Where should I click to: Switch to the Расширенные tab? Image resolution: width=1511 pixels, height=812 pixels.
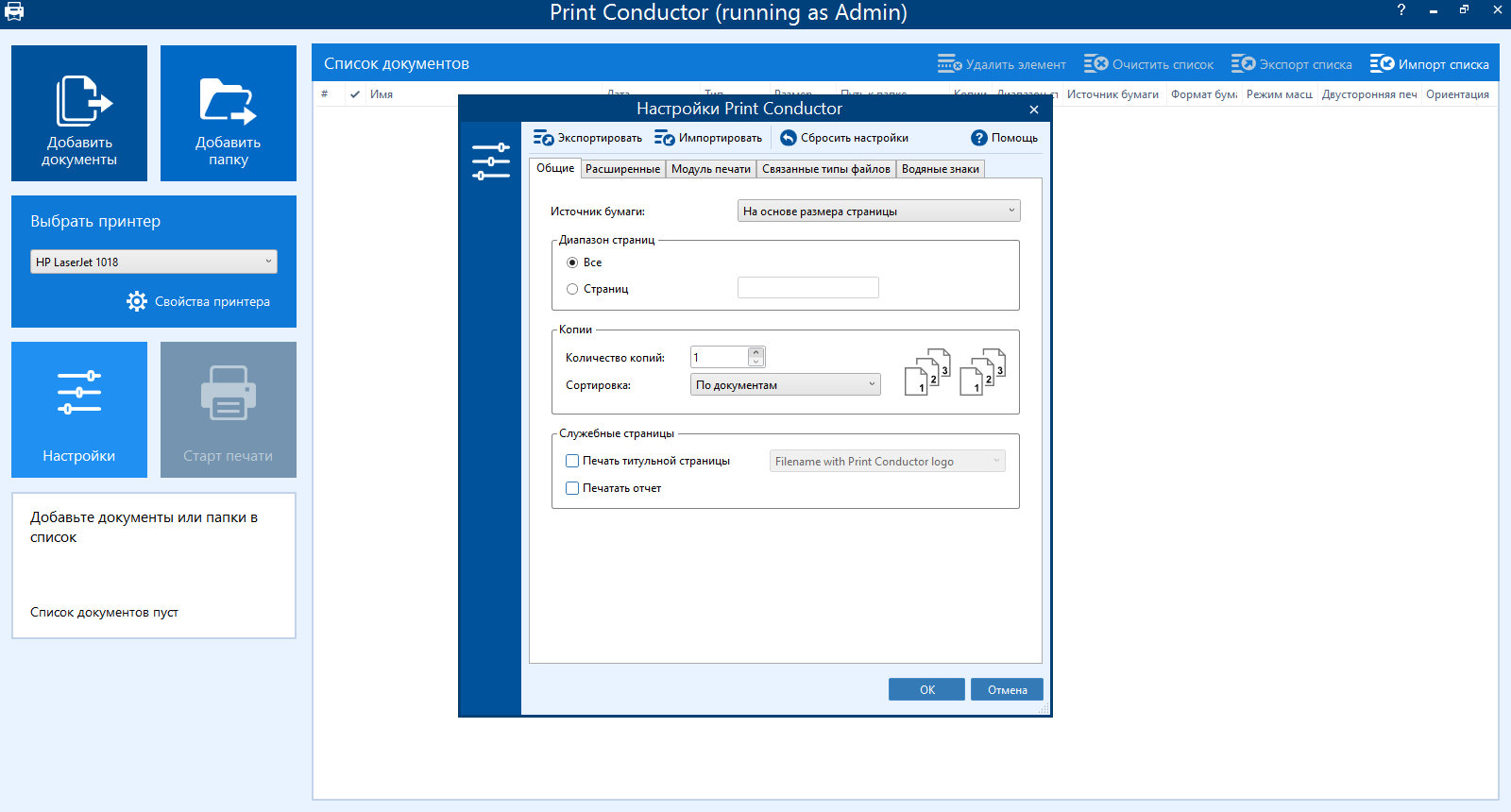pos(623,169)
